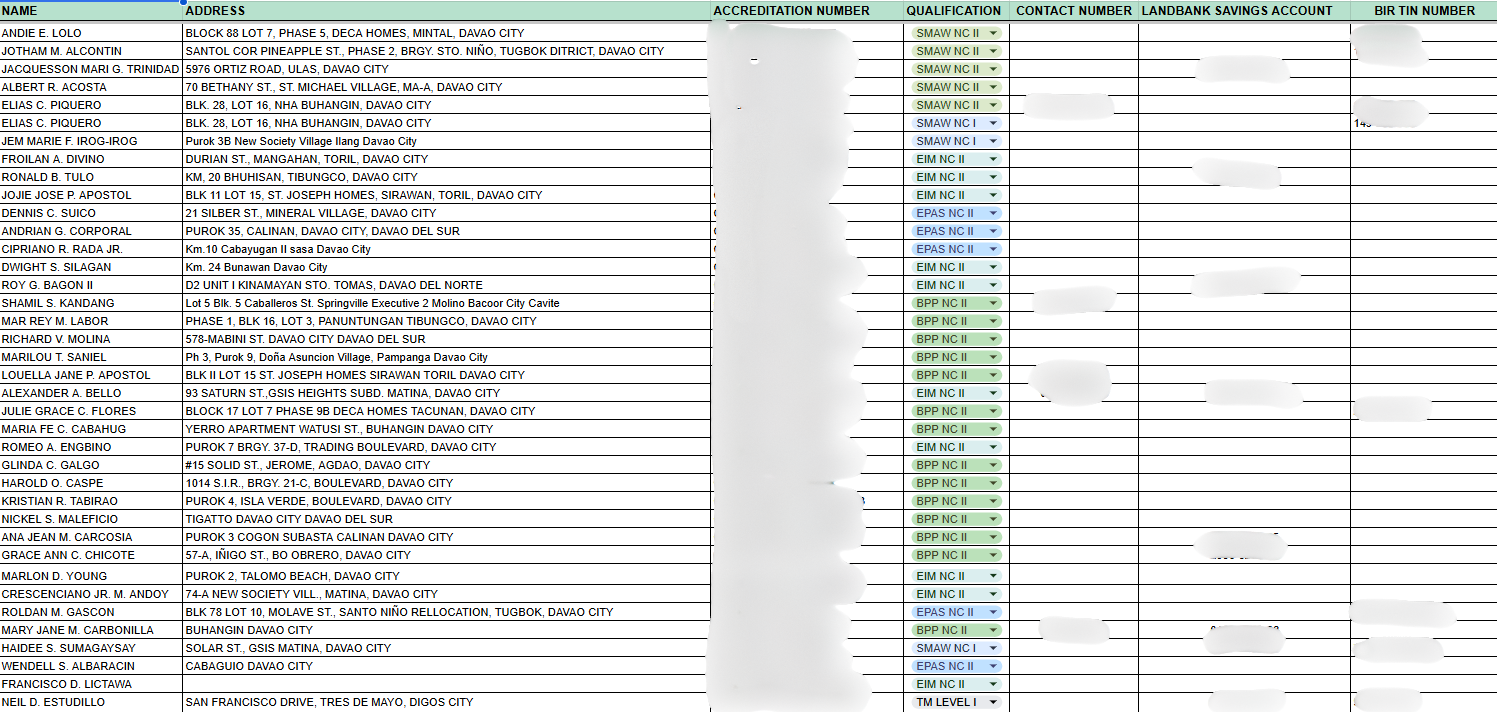Select address 93 SATURN ST., GSIS HEIGHTS
This screenshot has height=712, width=1497.
click(446, 393)
